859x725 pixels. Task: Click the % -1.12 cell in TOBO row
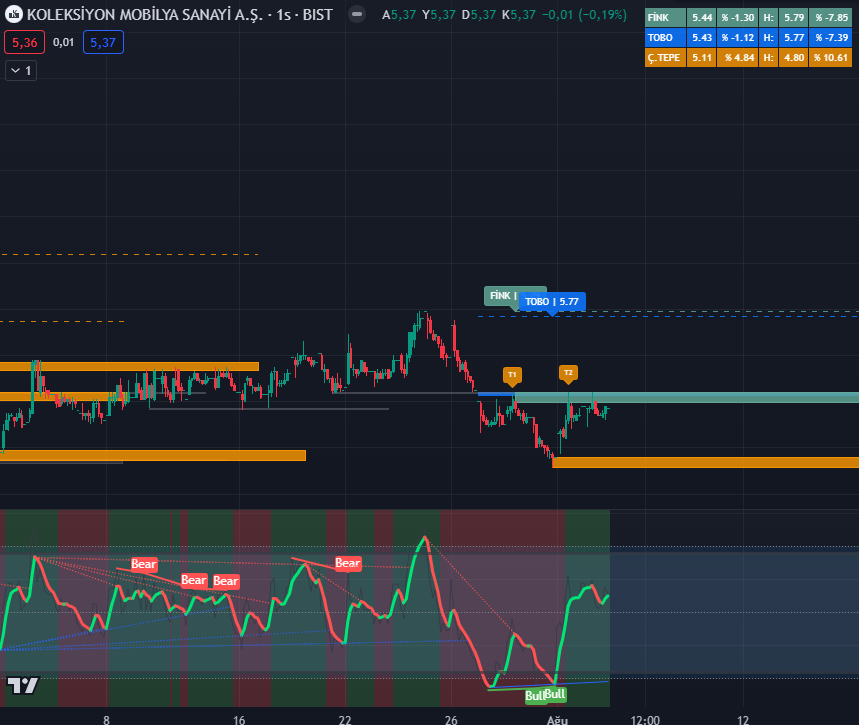point(738,38)
